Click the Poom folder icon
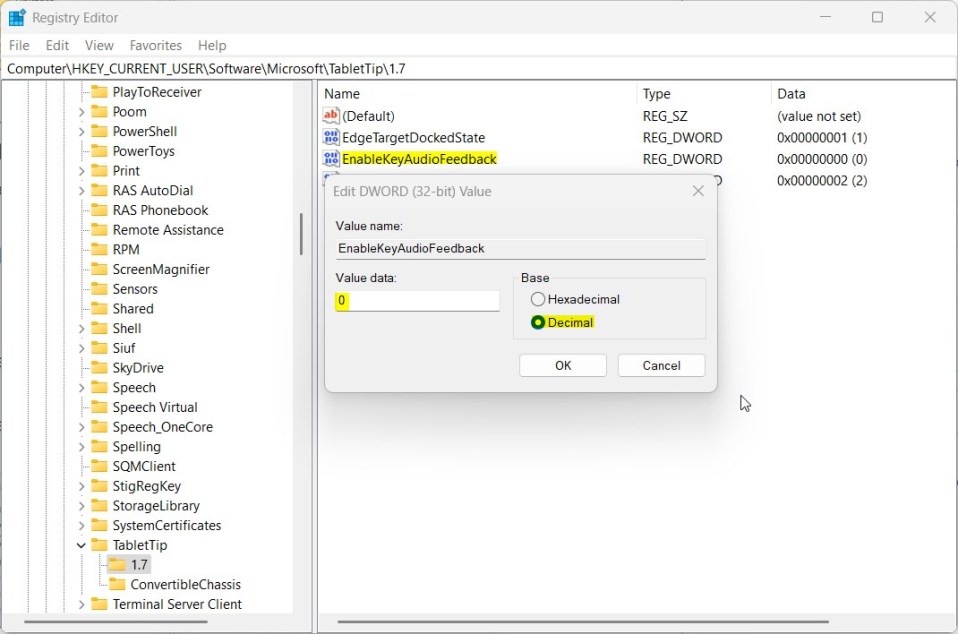 point(98,112)
